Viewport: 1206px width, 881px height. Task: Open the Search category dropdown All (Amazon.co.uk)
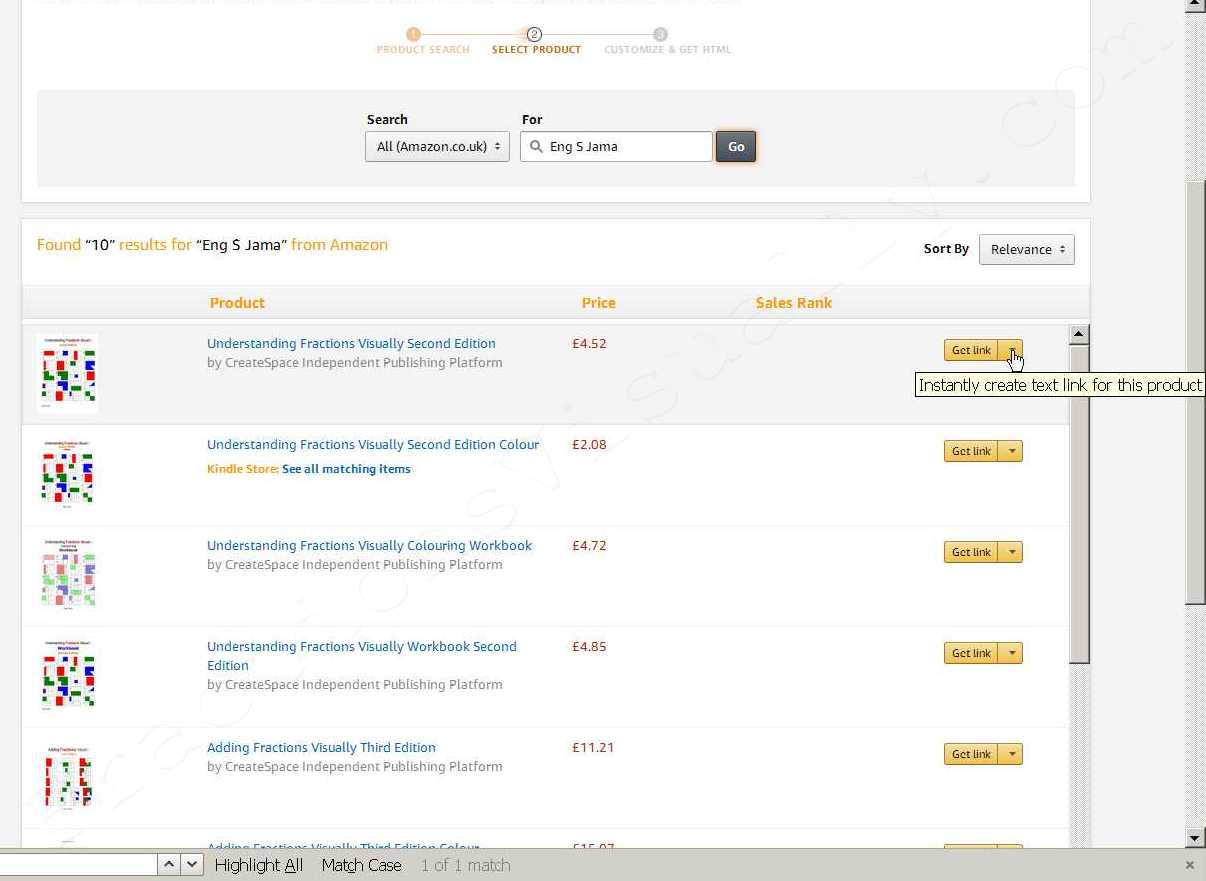437,146
